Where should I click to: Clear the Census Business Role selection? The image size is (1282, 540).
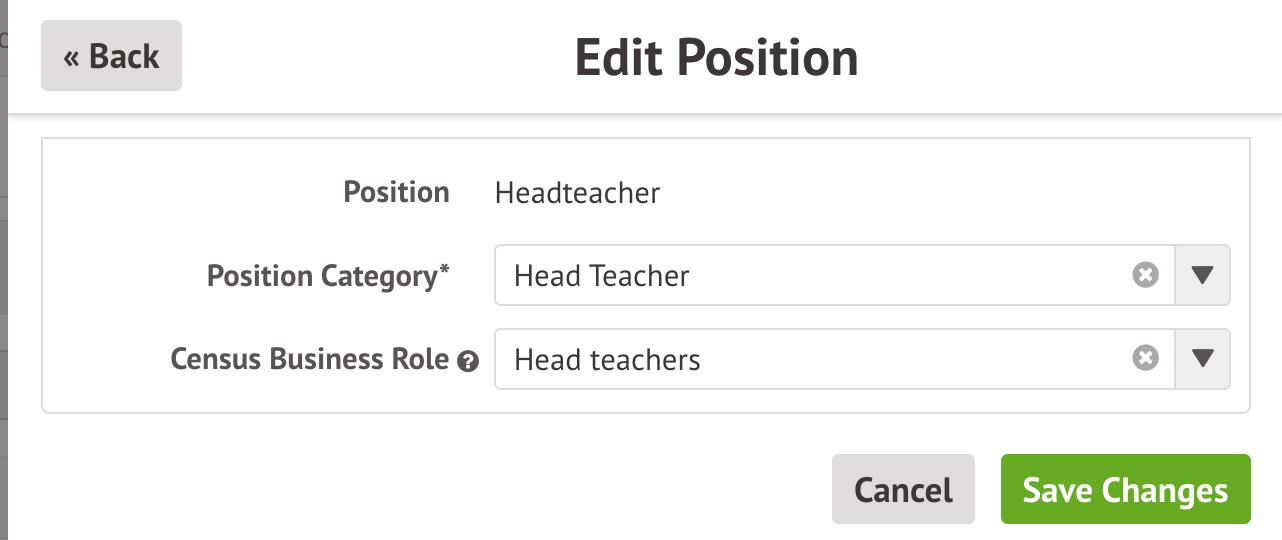pyautogui.click(x=1145, y=358)
